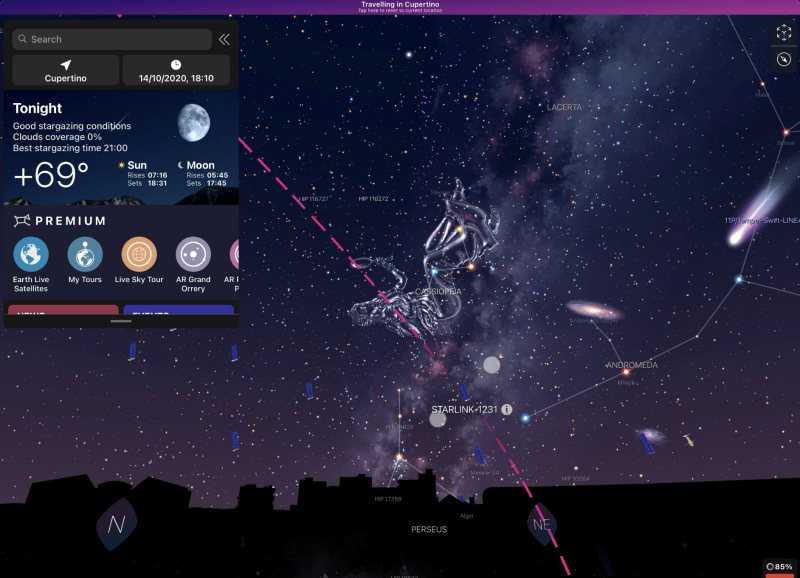This screenshot has height=578, width=800.
Task: Select the Cassiopeia constellation label
Action: pos(438,291)
